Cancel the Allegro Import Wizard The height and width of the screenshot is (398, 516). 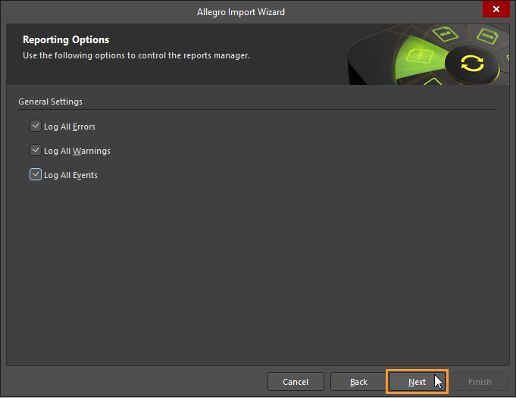(x=295, y=382)
